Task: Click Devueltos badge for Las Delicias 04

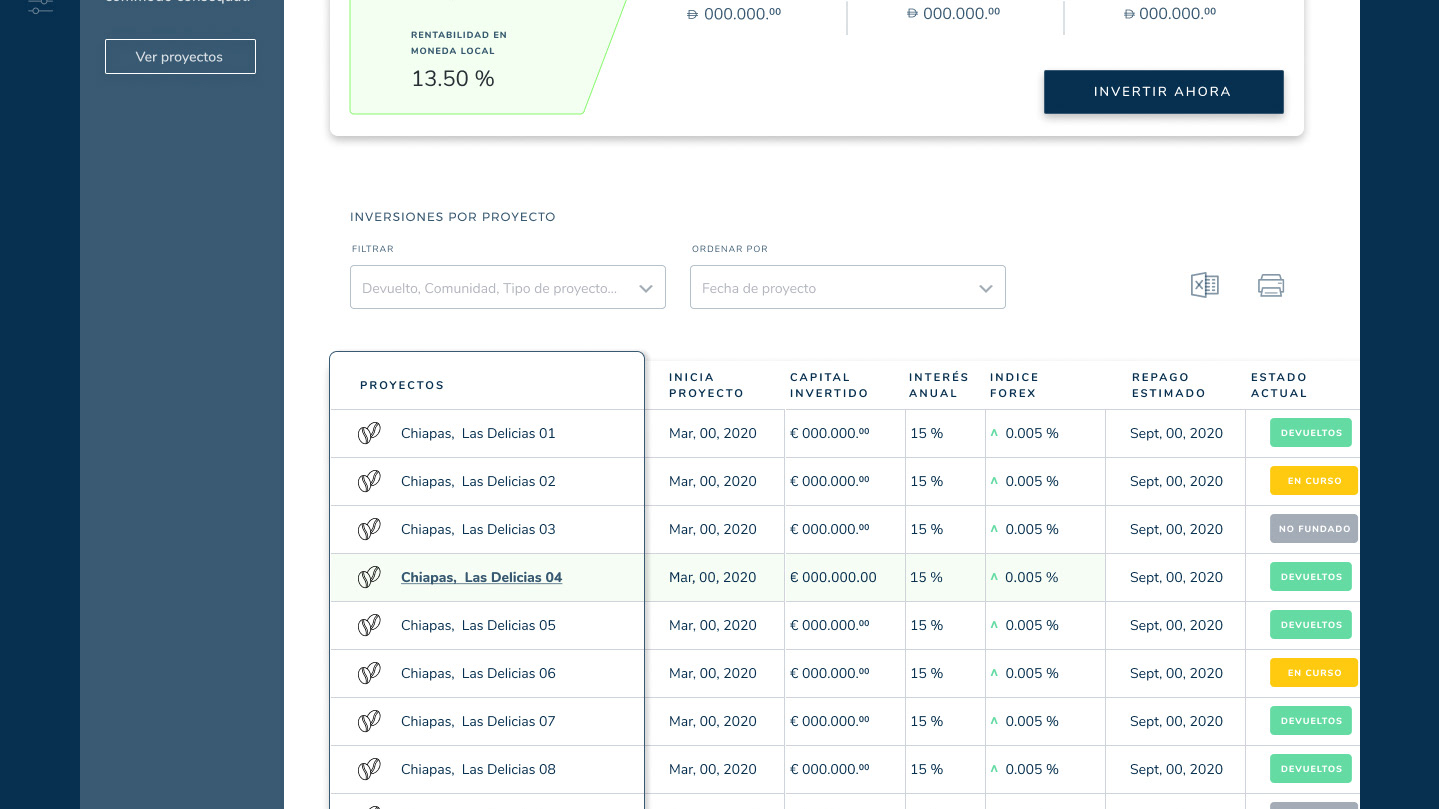Action: pos(1311,577)
